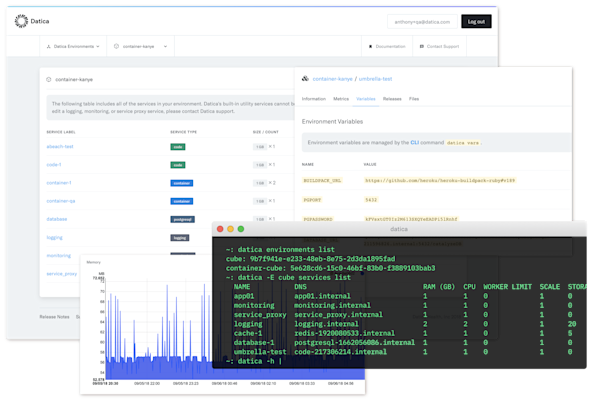Click the Documentation bookmark icon

click(x=370, y=46)
